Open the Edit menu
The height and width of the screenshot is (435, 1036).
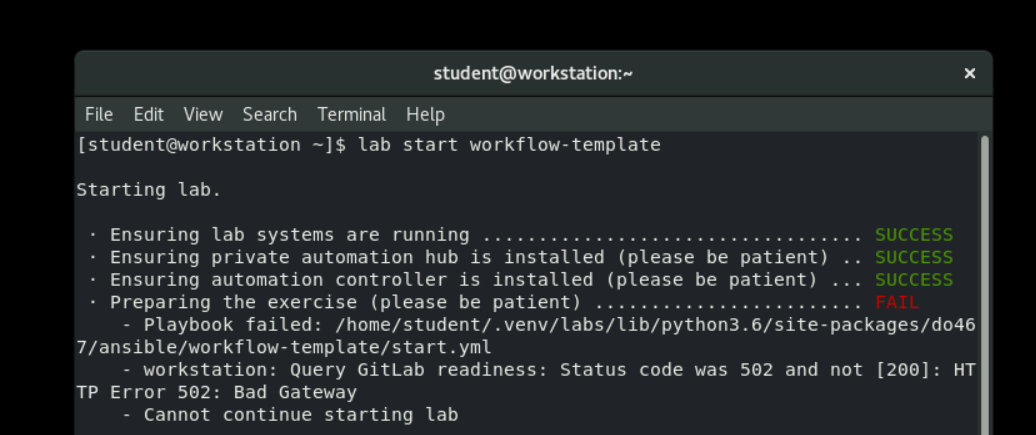(148, 114)
